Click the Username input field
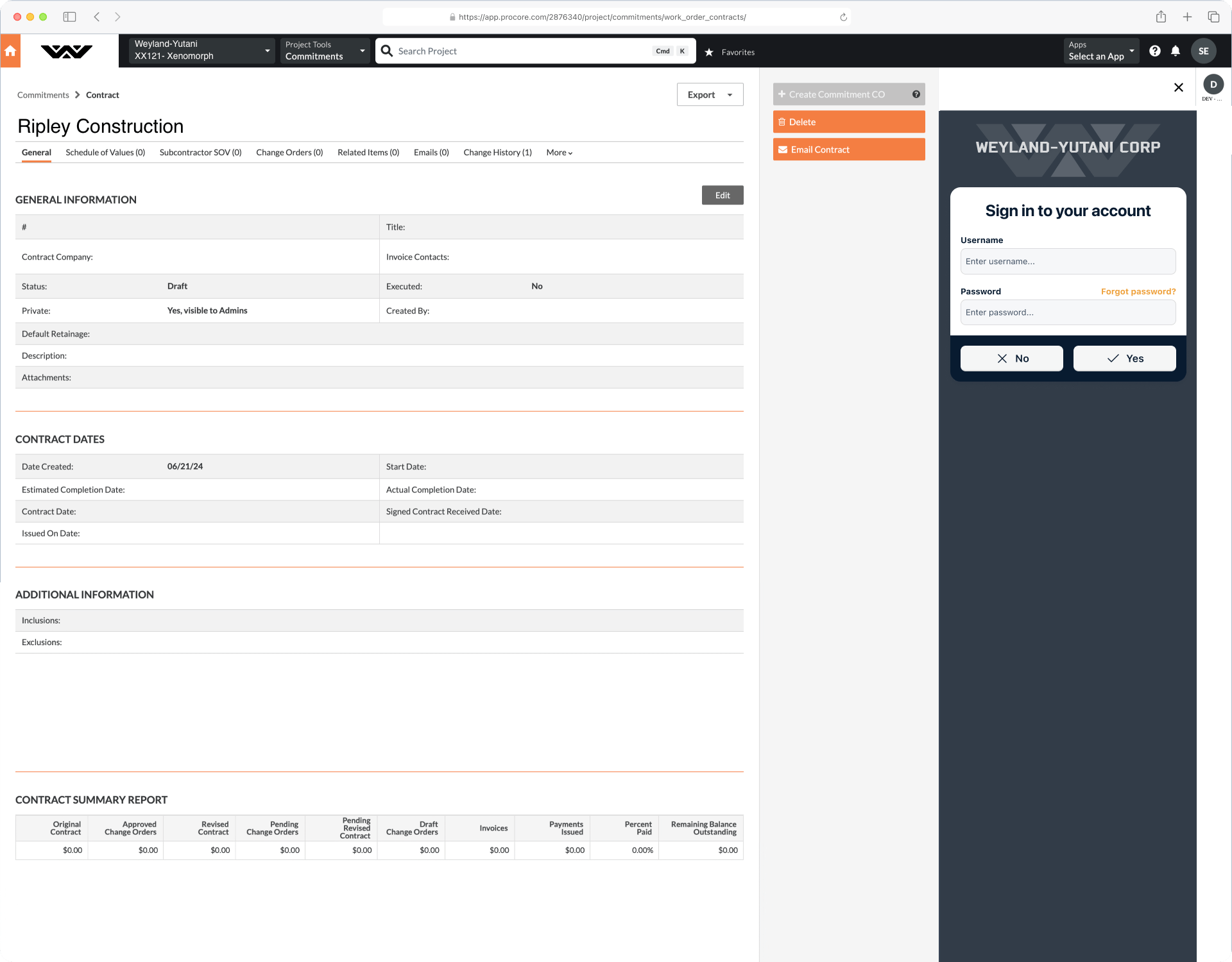 pos(1068,262)
